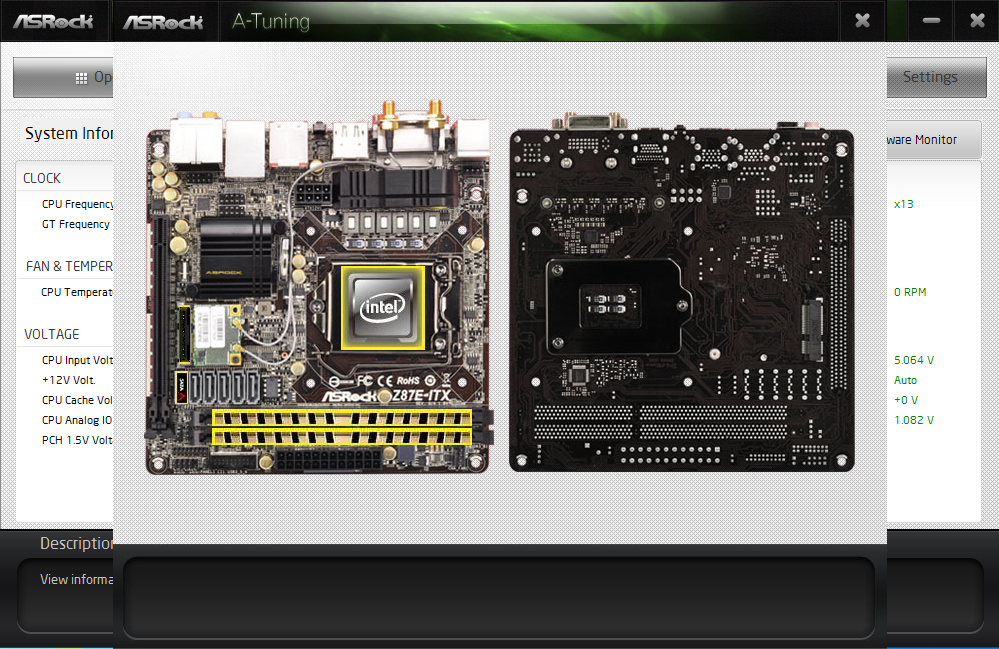
Task: Select the highlighted Intel CPU on the board
Action: (x=383, y=308)
